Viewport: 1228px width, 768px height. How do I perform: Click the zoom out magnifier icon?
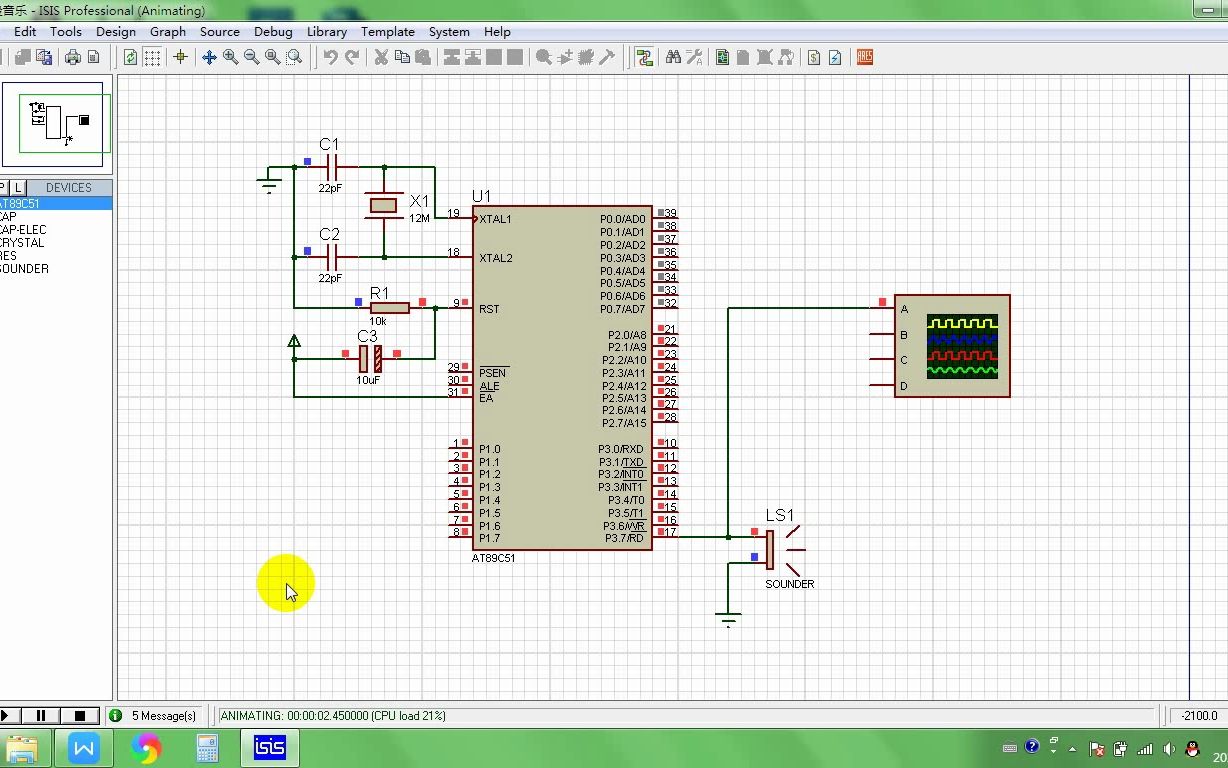click(252, 58)
